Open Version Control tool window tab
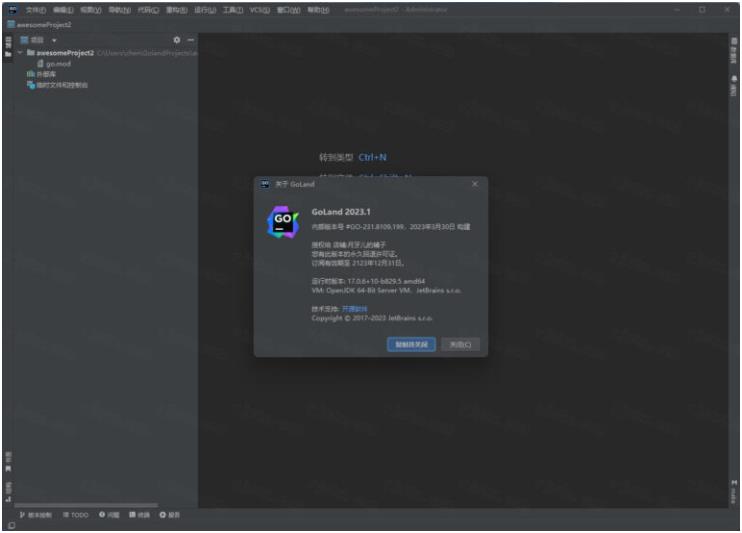Screen dimensions: 742x533 [36, 515]
